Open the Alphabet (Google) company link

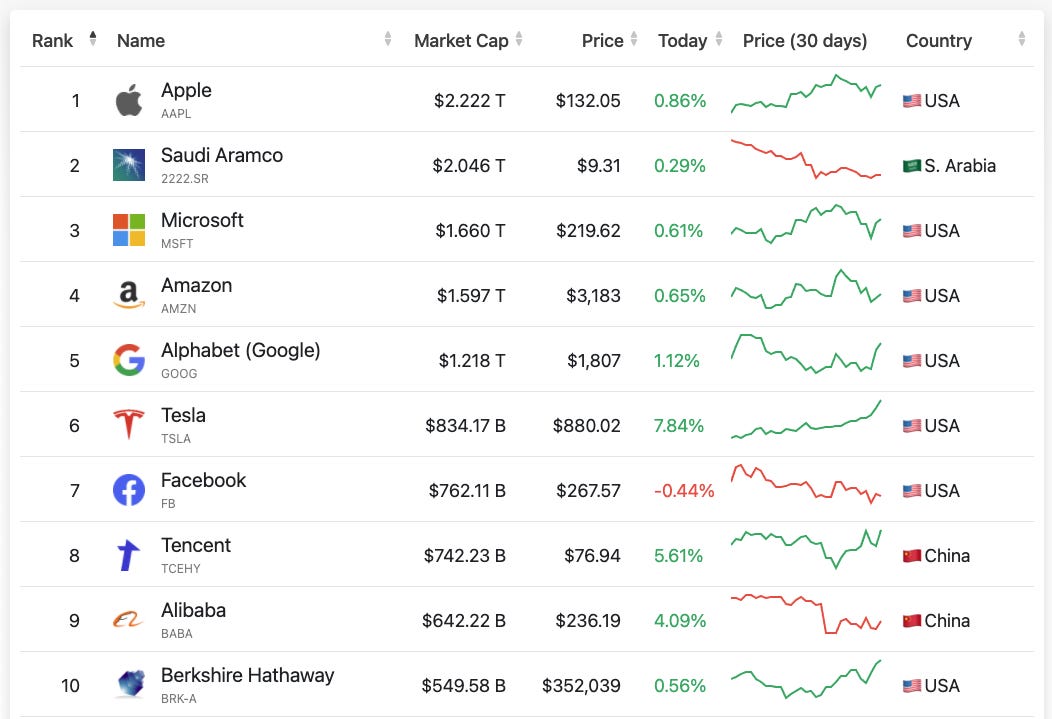click(x=240, y=350)
